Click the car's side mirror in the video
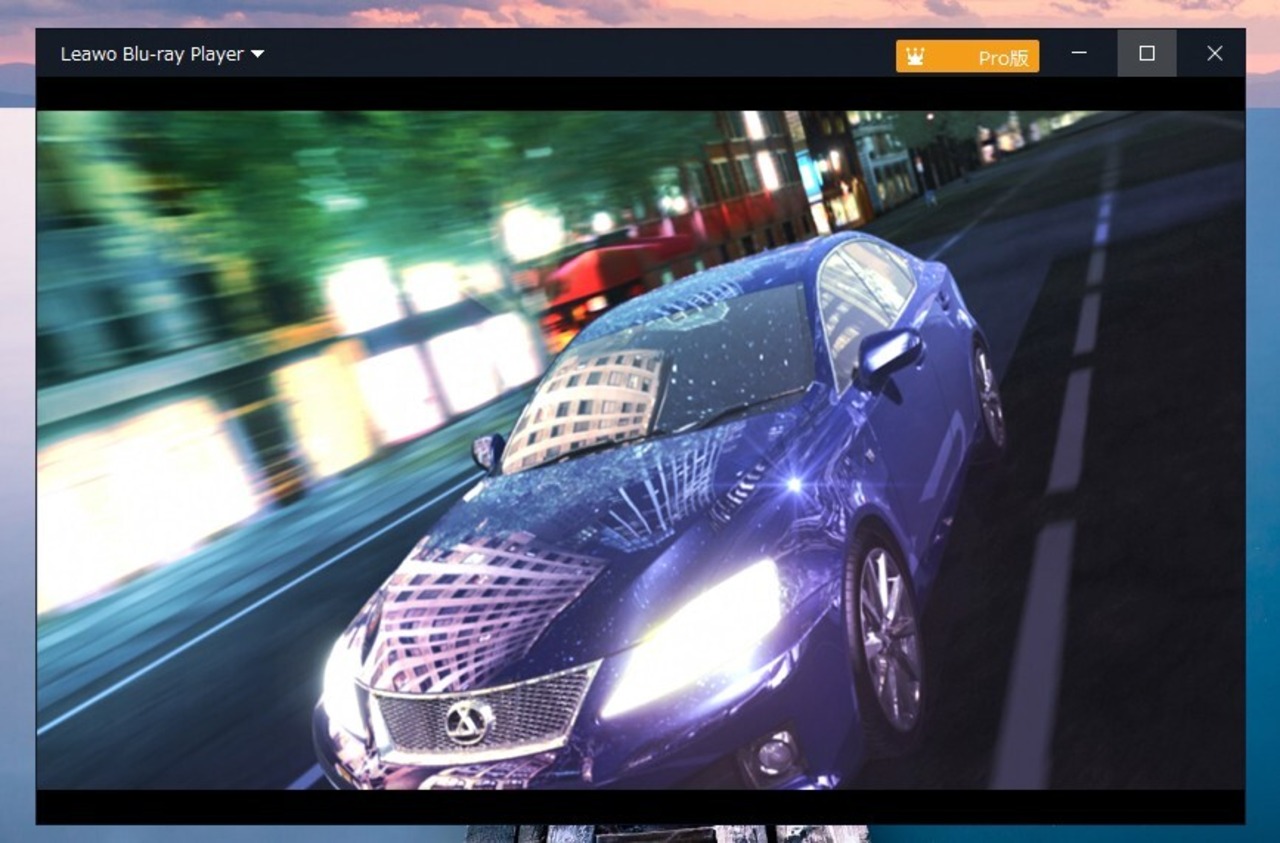This screenshot has width=1280, height=843. (x=888, y=355)
